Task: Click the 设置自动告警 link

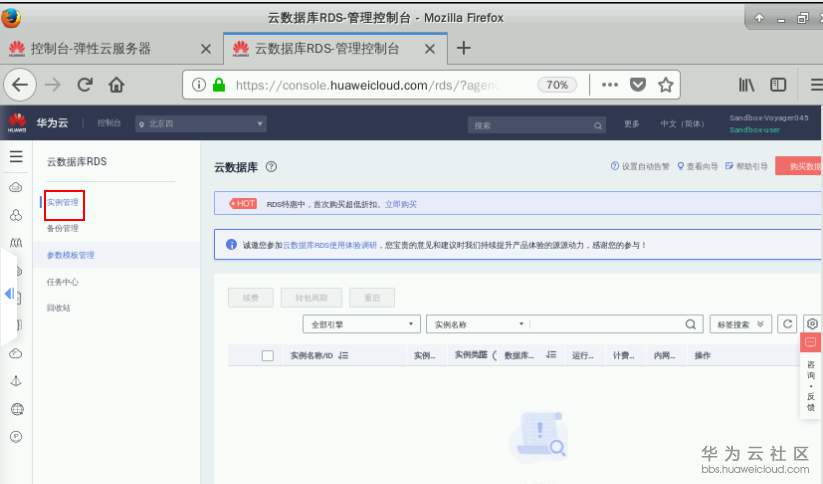Action: [640, 166]
